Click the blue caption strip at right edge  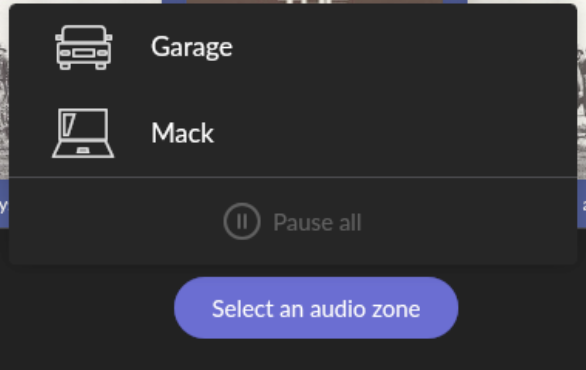(582, 204)
